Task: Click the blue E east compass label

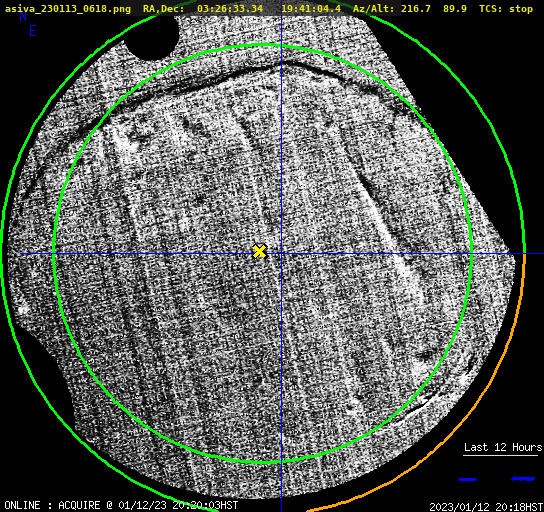Action: 33,31
